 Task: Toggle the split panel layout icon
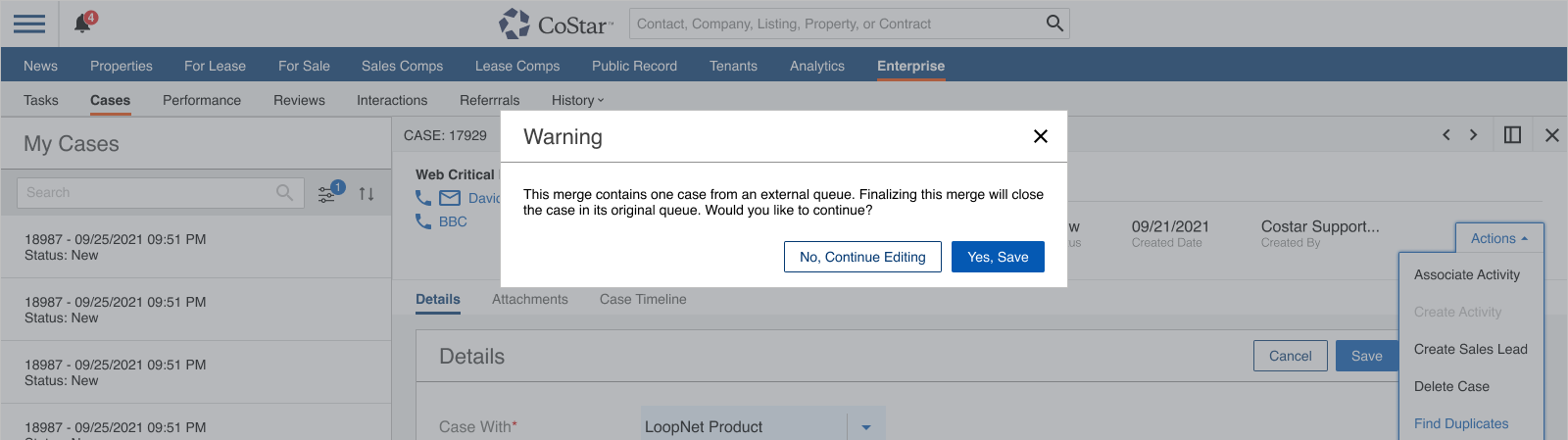(1512, 135)
